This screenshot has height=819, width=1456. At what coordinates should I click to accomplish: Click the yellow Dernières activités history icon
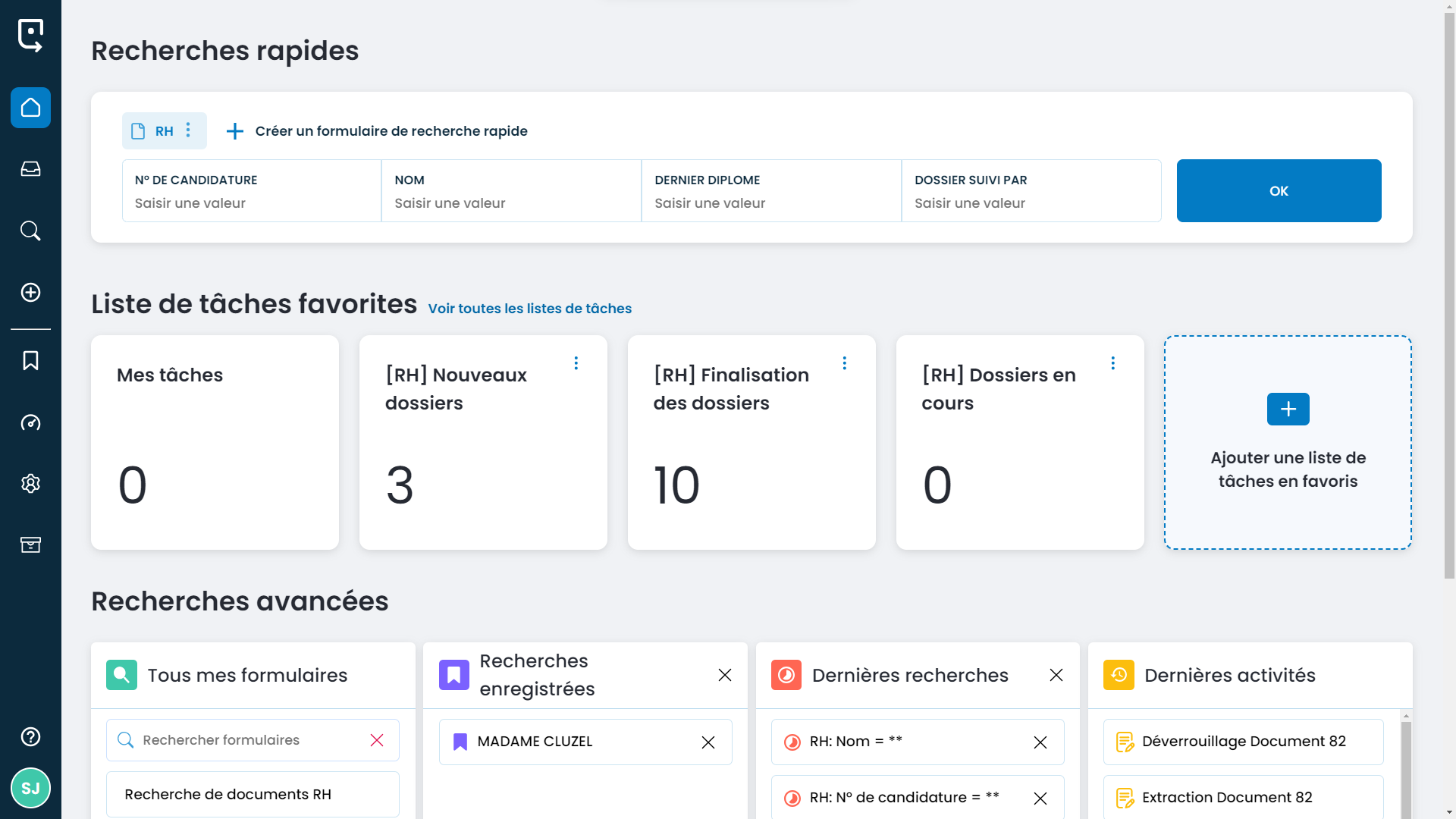point(1119,674)
